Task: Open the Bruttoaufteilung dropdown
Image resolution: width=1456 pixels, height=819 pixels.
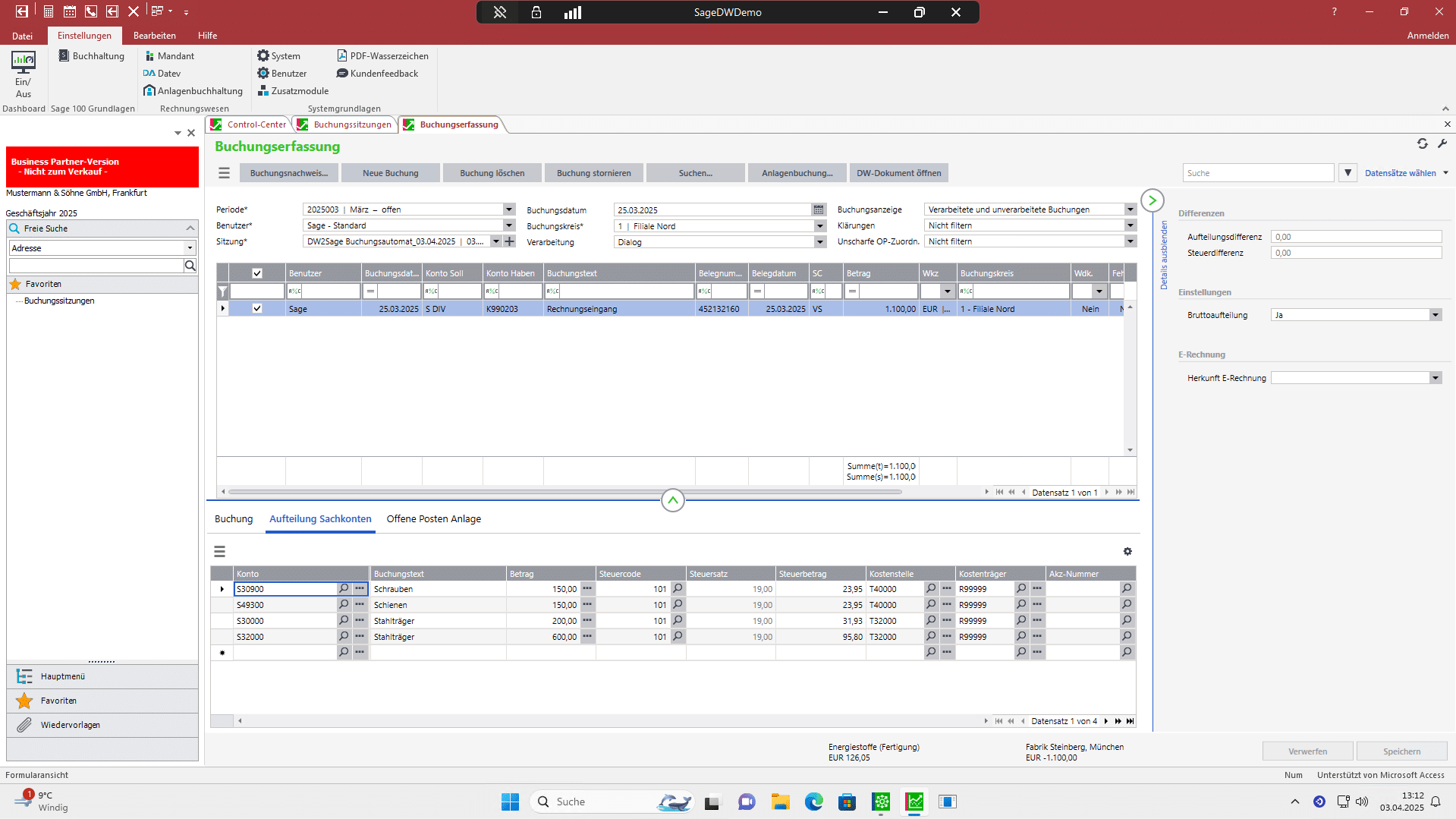Action: point(1435,315)
